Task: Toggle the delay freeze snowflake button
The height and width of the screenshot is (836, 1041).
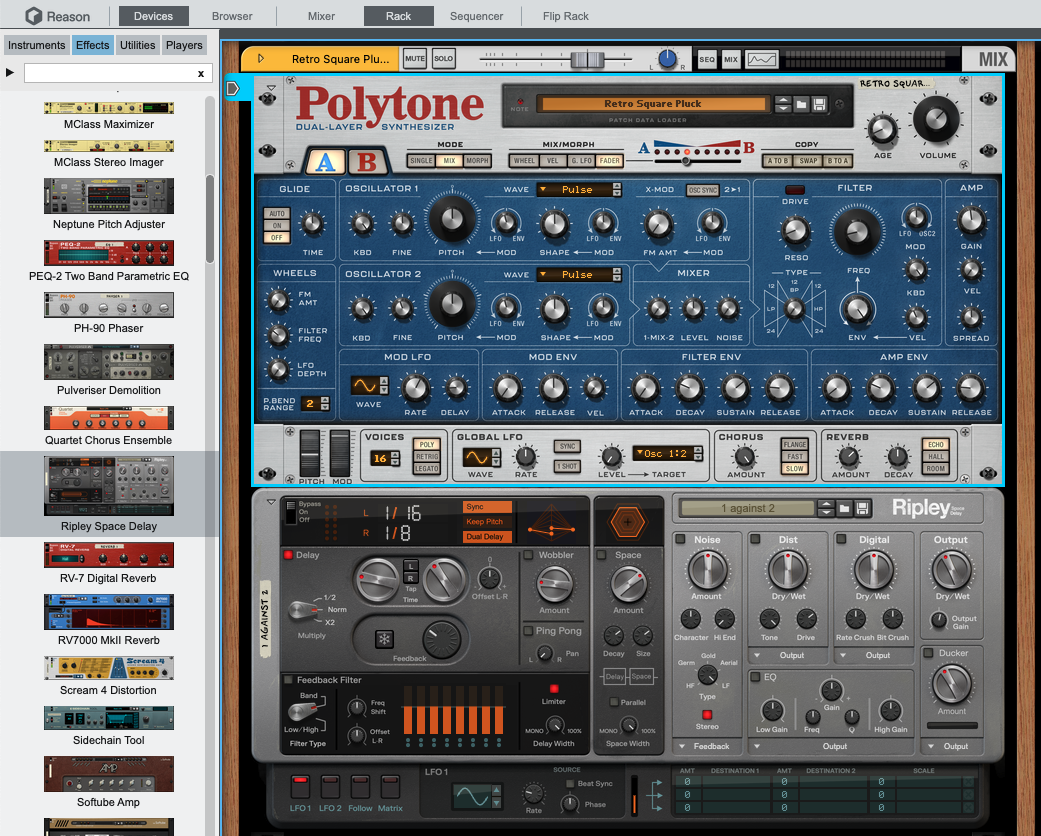Action: pyautogui.click(x=384, y=639)
